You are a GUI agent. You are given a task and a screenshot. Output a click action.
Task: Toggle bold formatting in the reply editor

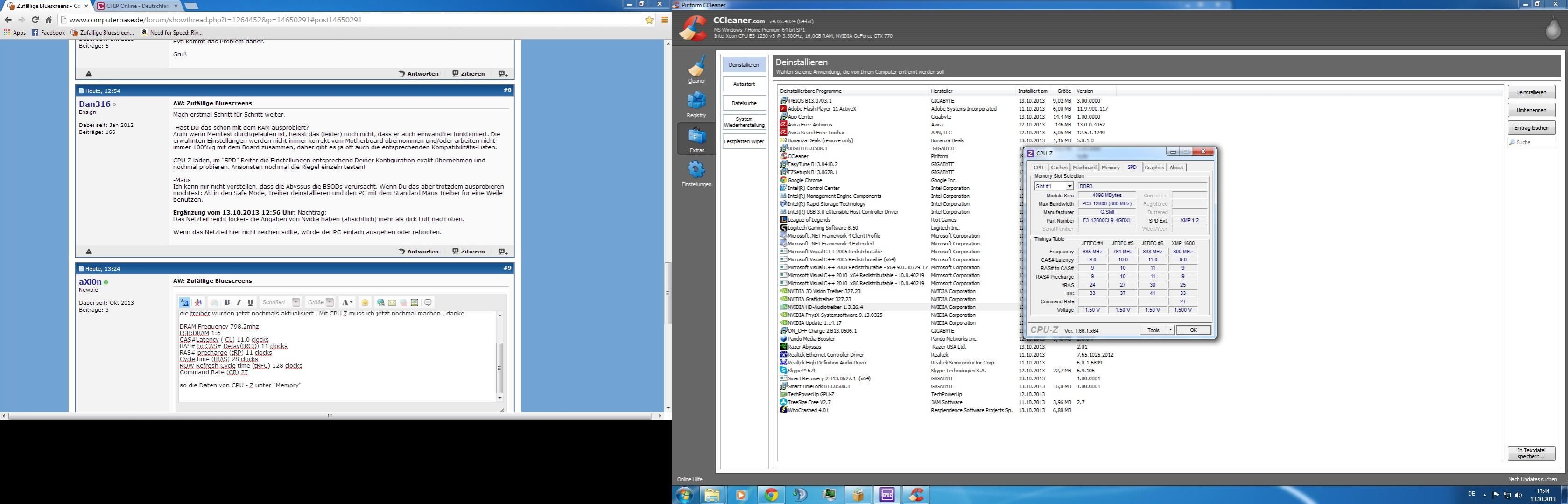tap(228, 302)
